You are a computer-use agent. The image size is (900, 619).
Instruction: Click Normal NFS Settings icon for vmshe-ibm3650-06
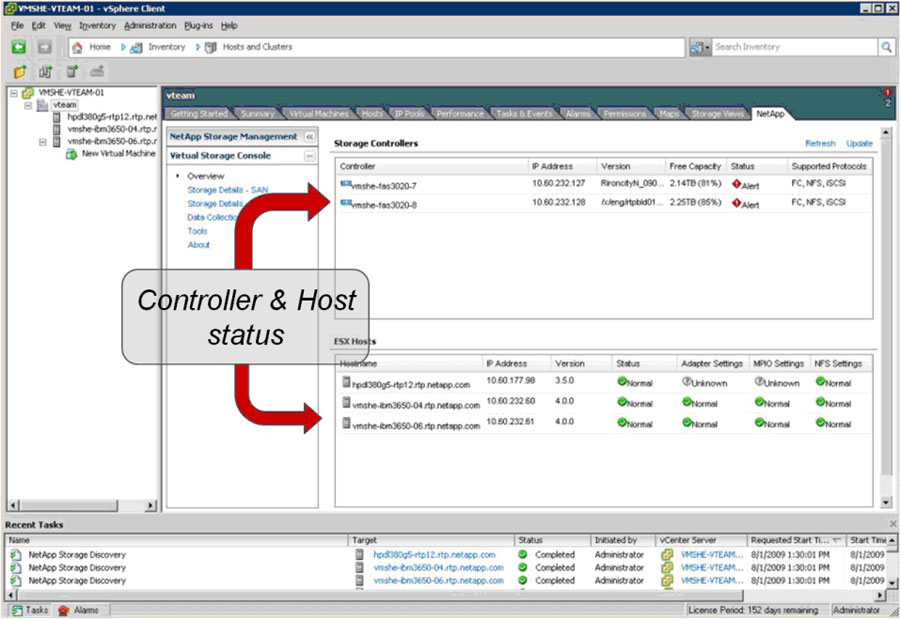coord(820,423)
